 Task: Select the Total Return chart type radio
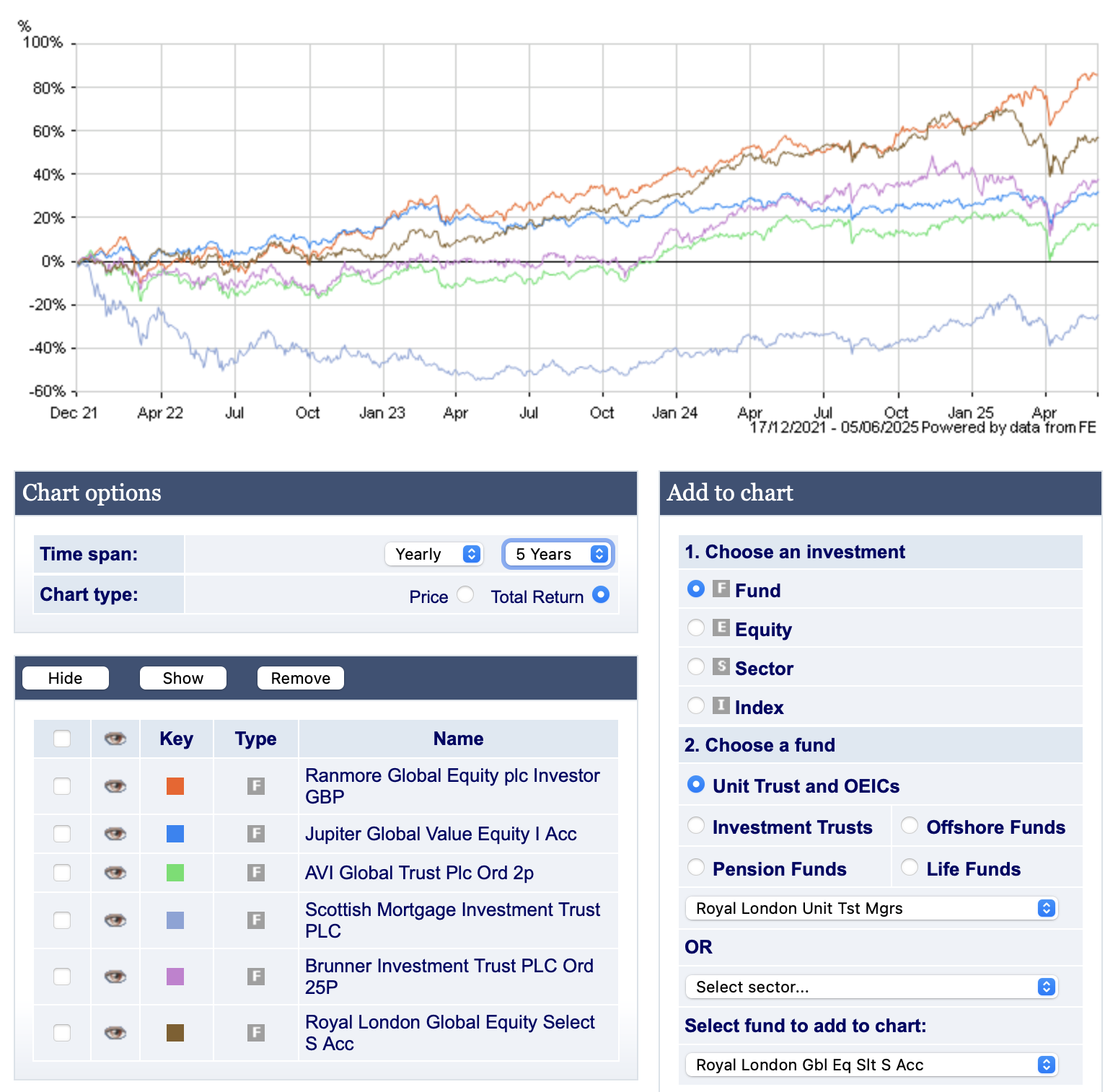(601, 594)
